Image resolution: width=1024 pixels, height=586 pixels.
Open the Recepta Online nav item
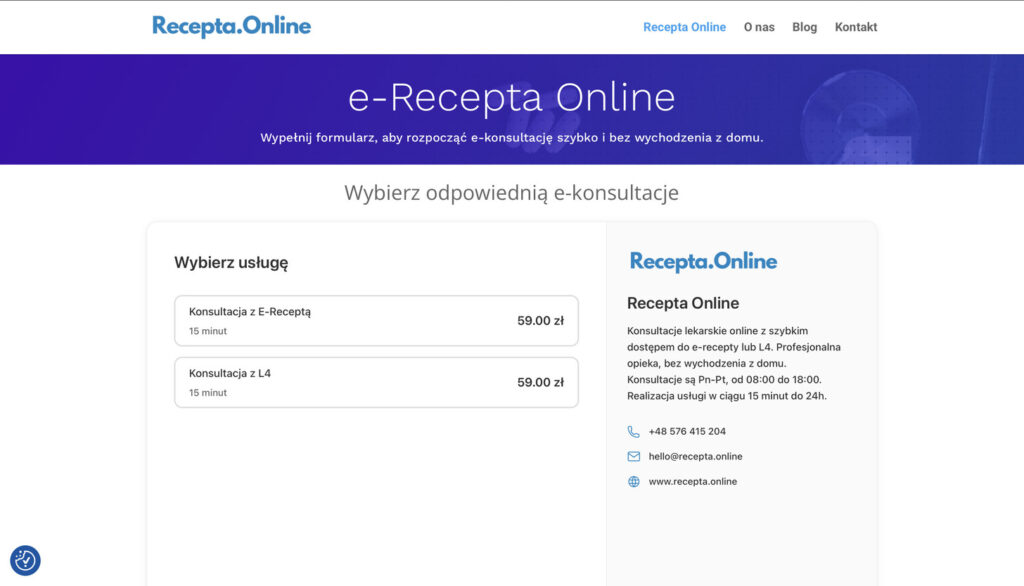[684, 27]
